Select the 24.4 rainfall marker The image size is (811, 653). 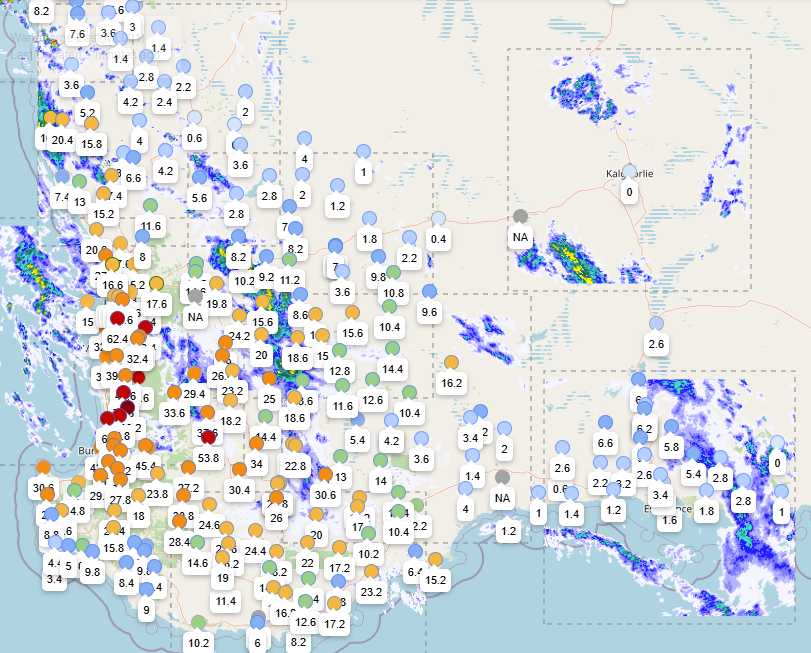(x=256, y=530)
